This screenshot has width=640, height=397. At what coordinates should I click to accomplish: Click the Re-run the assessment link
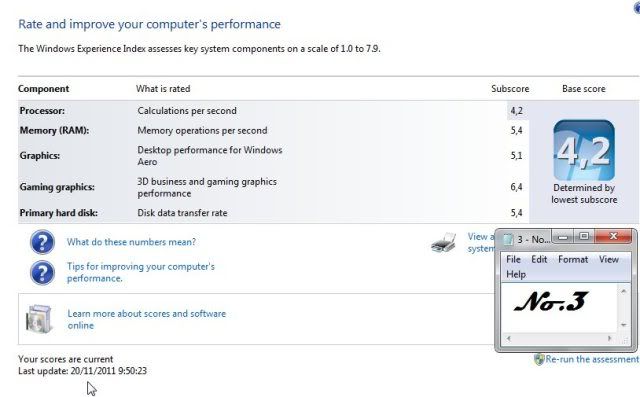pyautogui.click(x=592, y=359)
